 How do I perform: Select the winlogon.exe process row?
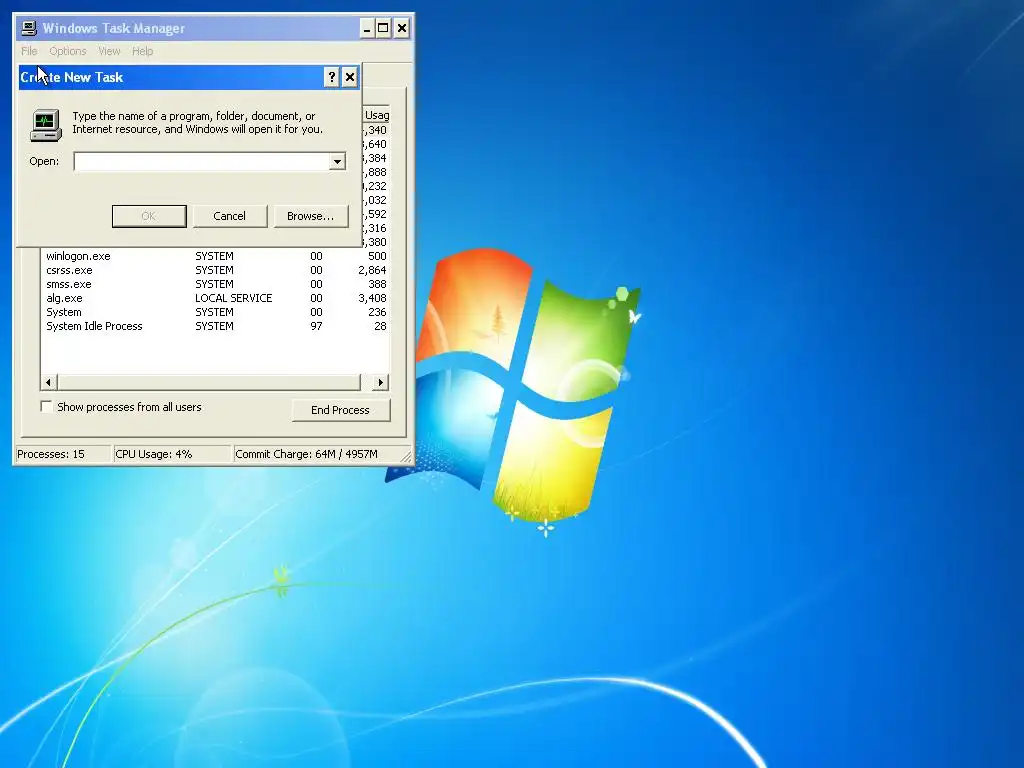pos(216,256)
